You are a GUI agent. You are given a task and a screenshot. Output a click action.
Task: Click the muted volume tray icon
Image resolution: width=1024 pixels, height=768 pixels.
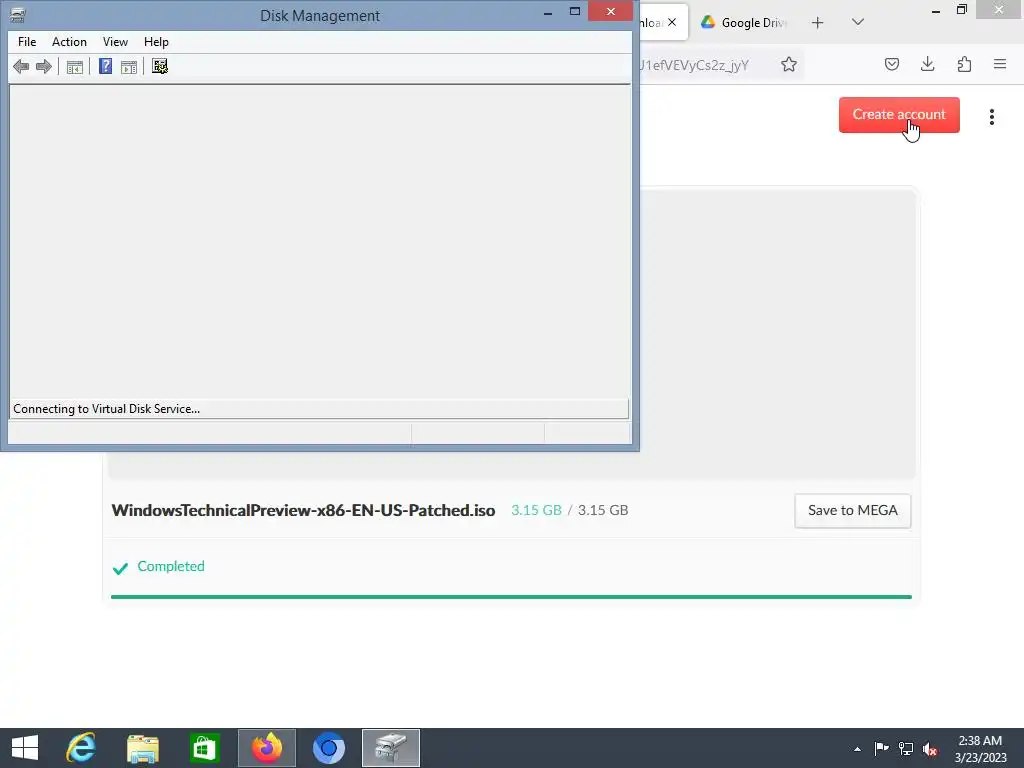pos(930,749)
